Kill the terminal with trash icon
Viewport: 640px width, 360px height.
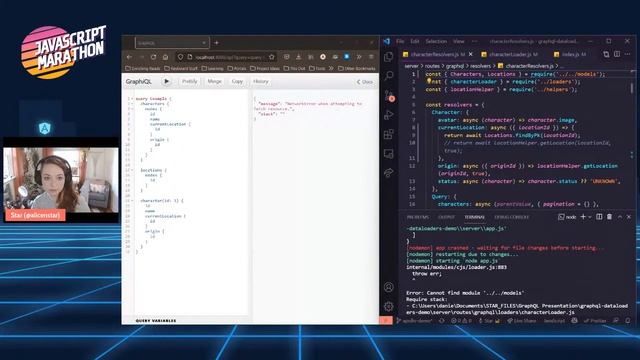pyautogui.click(x=609, y=217)
